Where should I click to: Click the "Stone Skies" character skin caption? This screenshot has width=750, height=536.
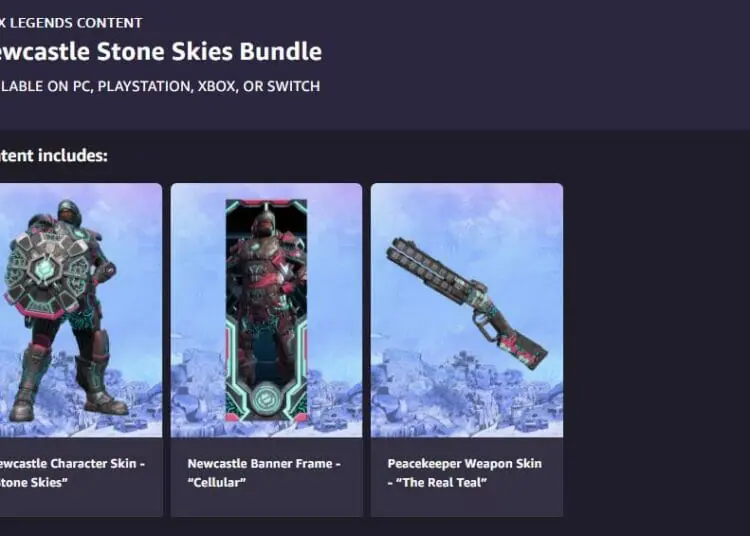(72, 473)
